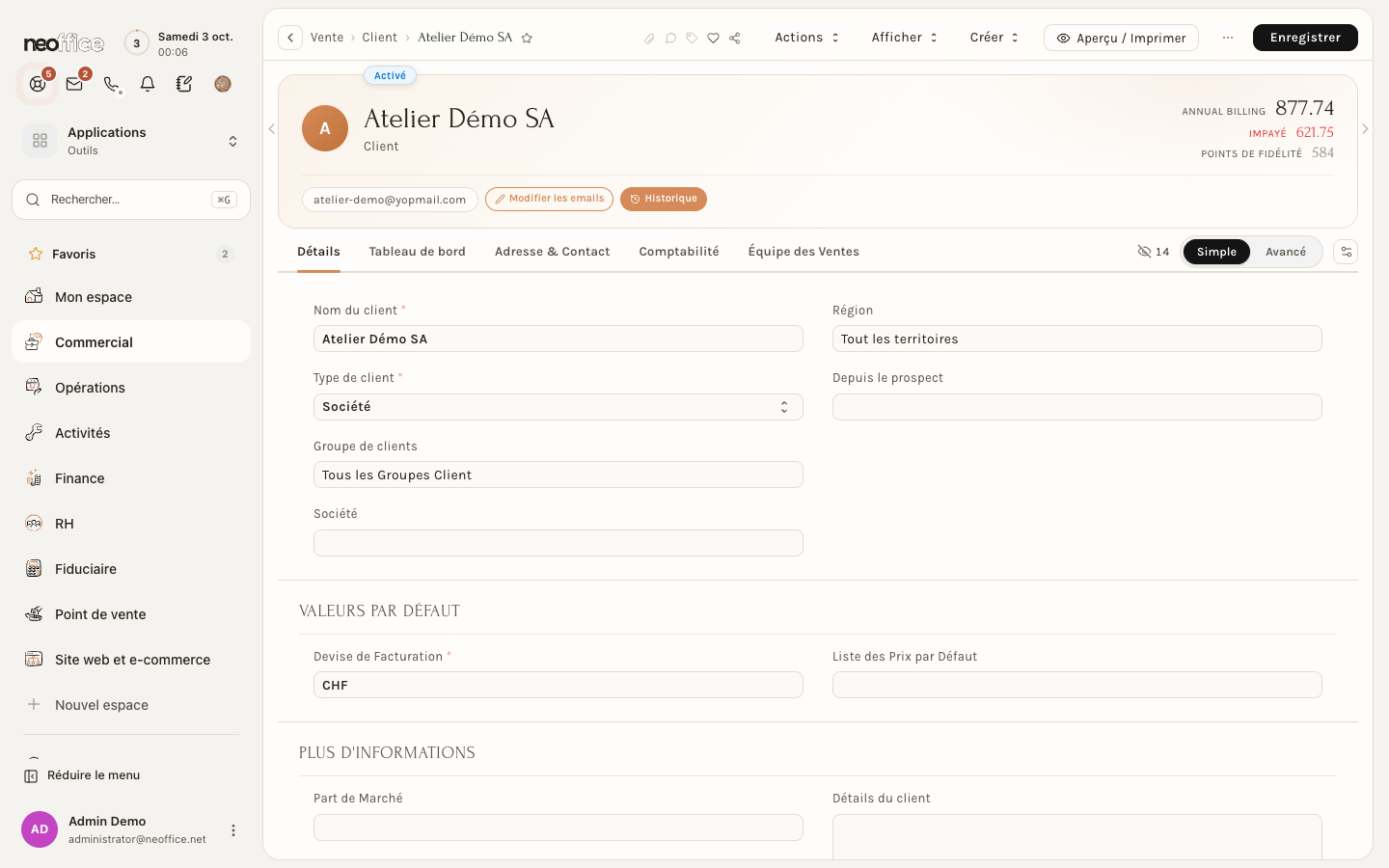
Task: Open the notepad icon in sidebar header
Action: tap(184, 84)
